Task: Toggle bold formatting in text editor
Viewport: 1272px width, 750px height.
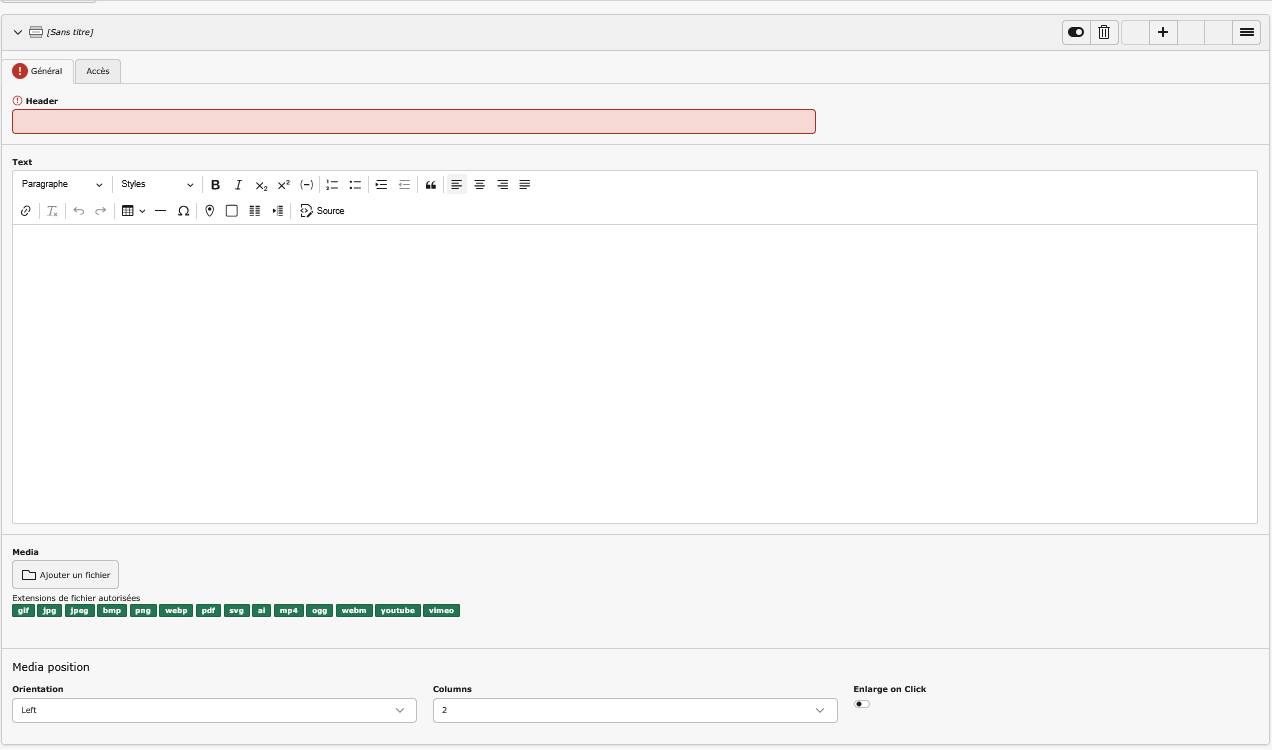Action: coord(215,185)
